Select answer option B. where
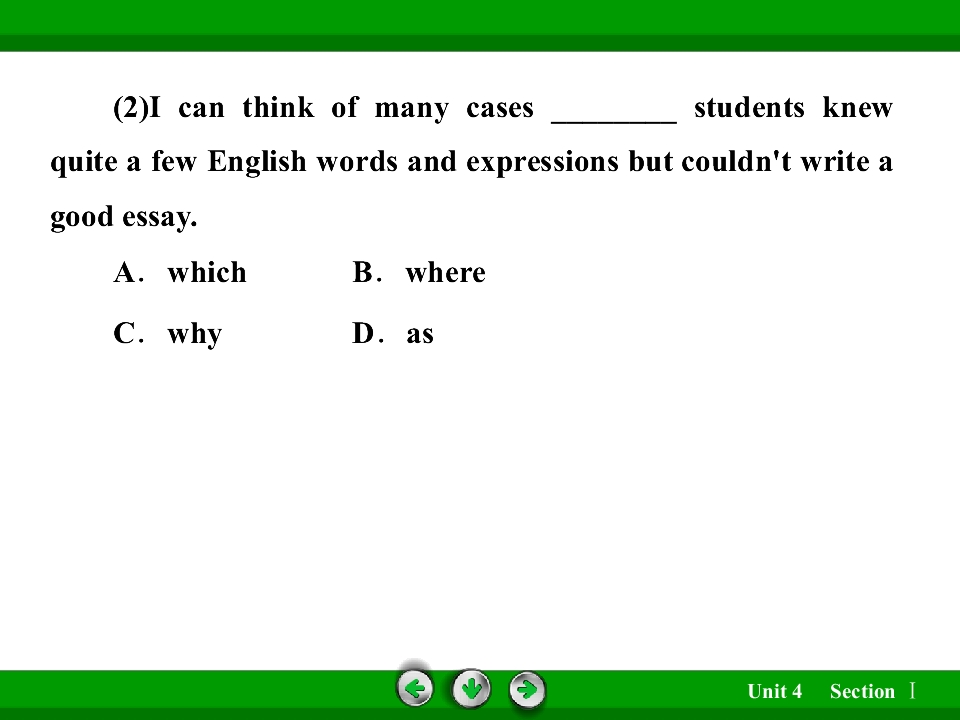Screen dimensions: 960x720 click(419, 273)
